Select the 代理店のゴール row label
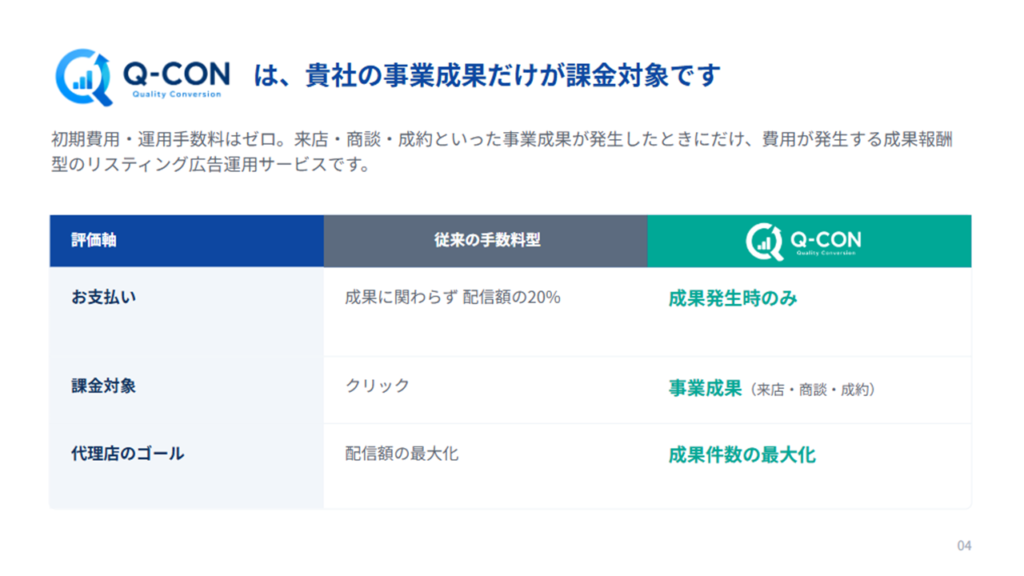The height and width of the screenshot is (576, 1024). coord(127,453)
